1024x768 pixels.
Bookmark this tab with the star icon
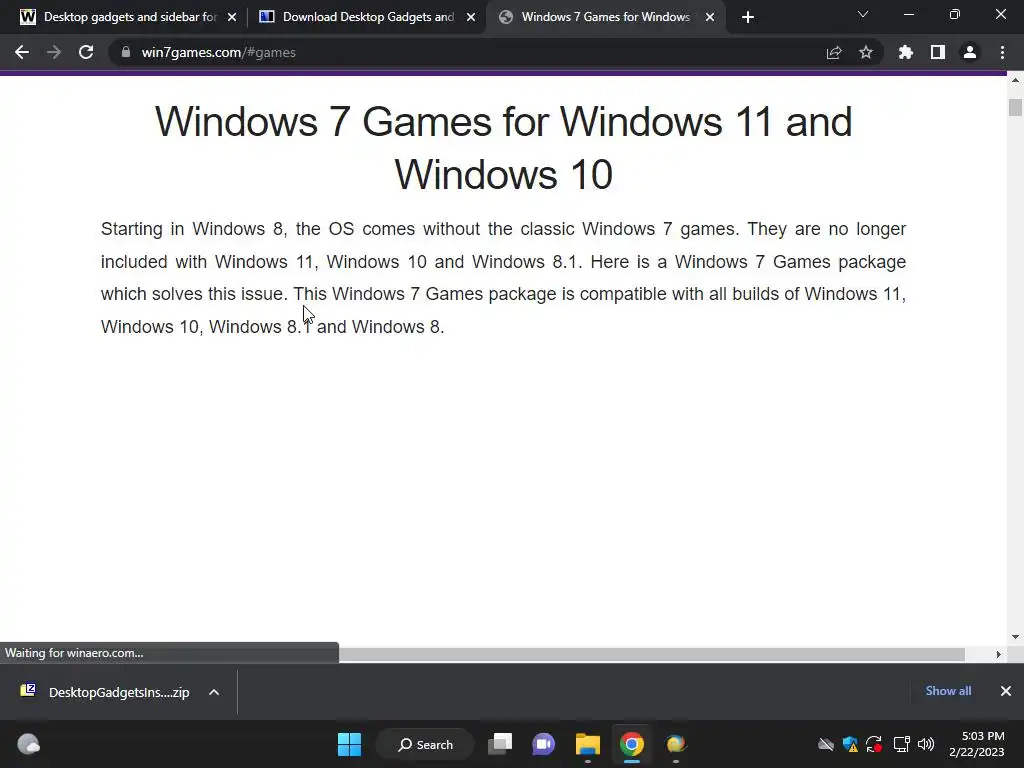[866, 52]
